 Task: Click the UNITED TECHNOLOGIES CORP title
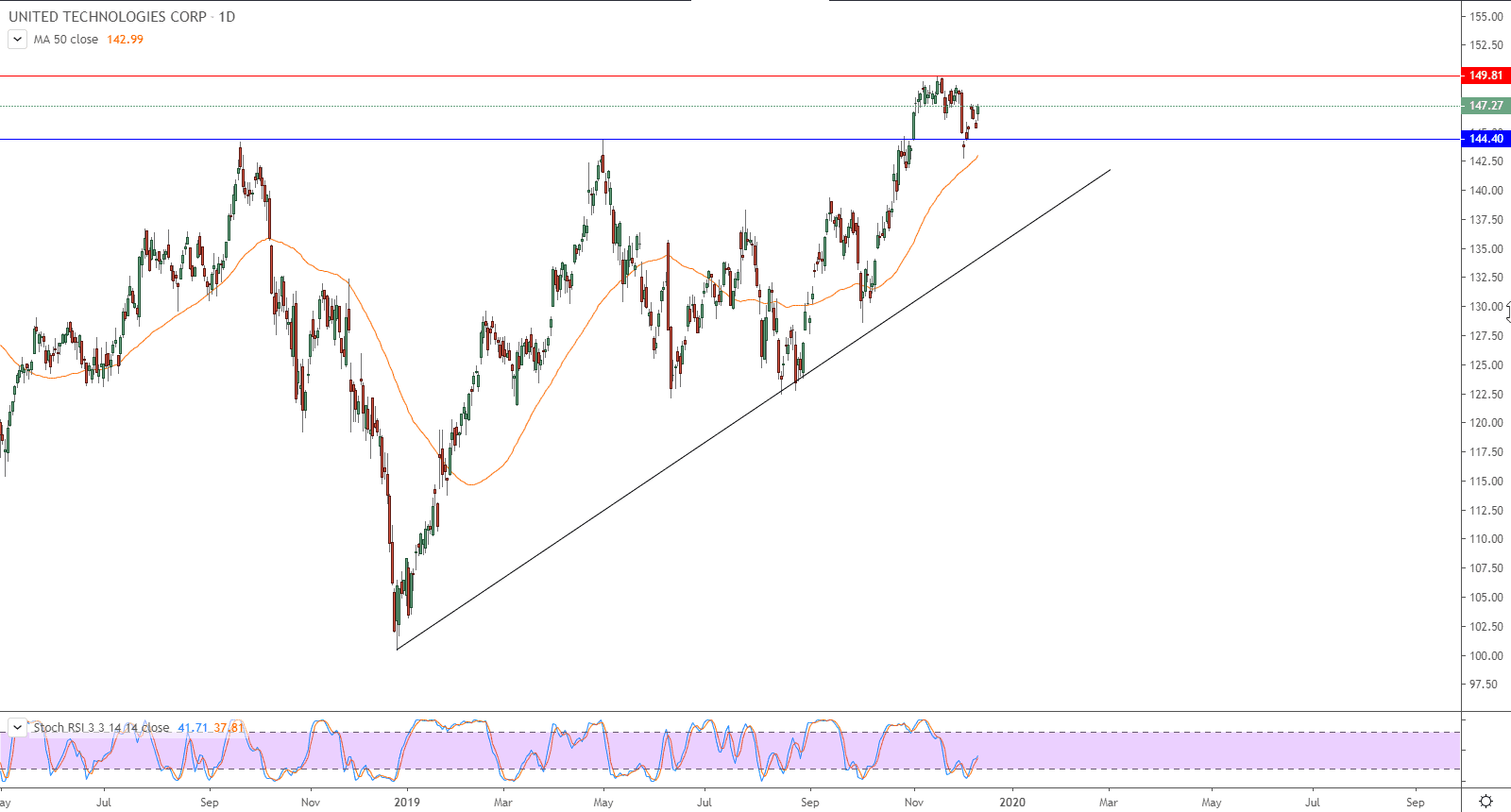[x=108, y=17]
